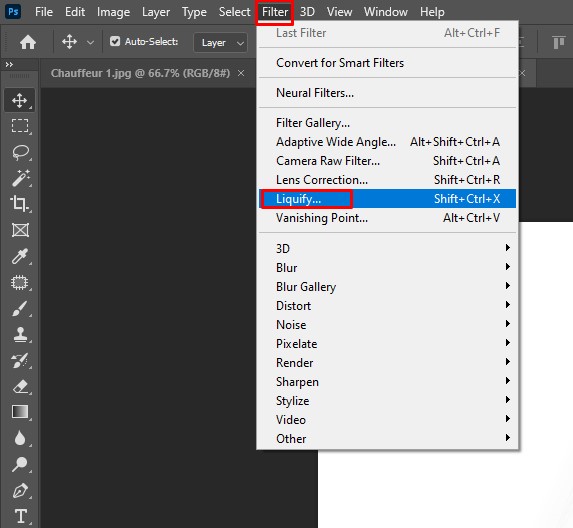Open the Type menu
The width and height of the screenshot is (573, 528).
pyautogui.click(x=194, y=12)
